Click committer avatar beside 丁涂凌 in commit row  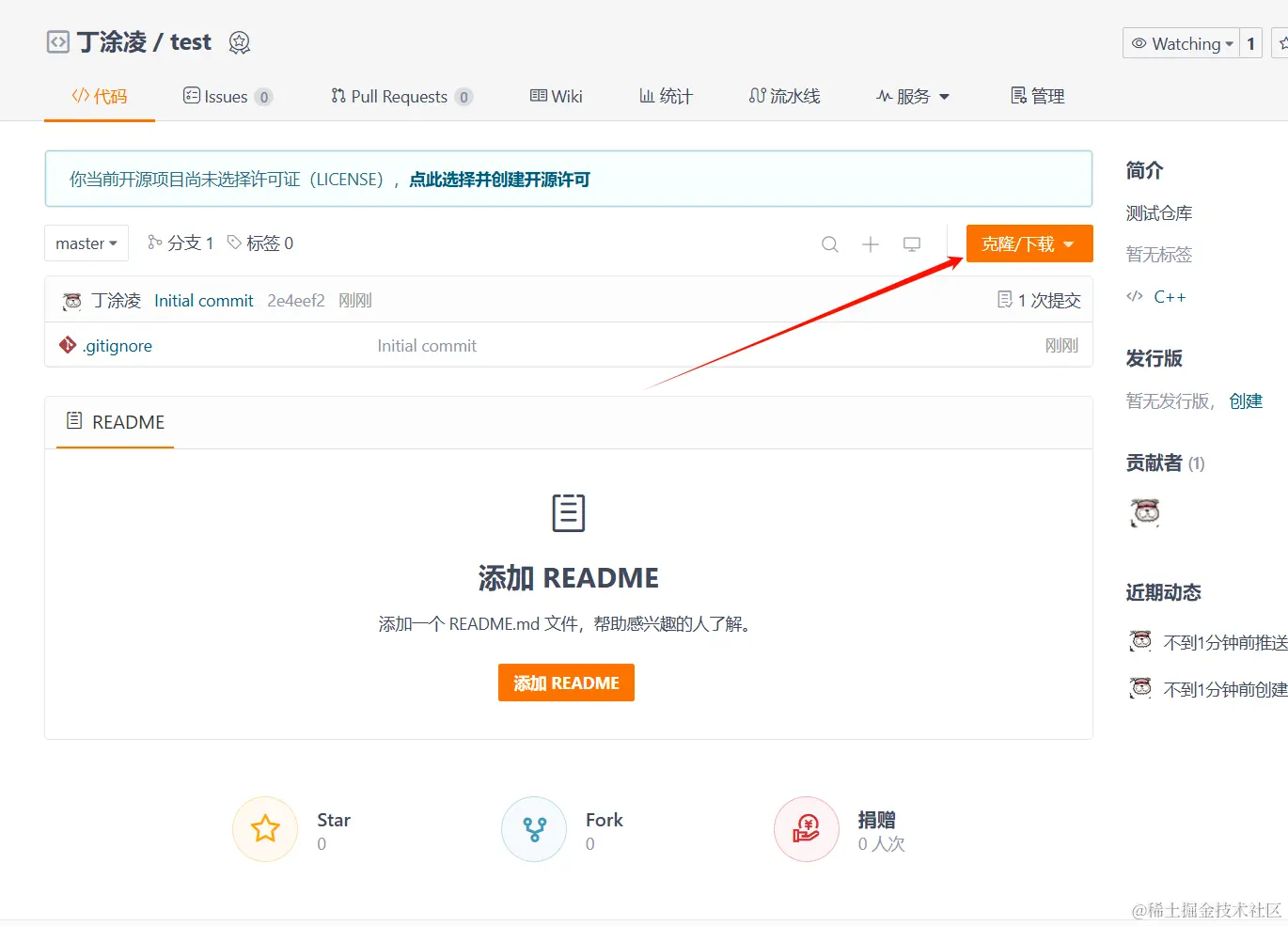click(x=72, y=301)
